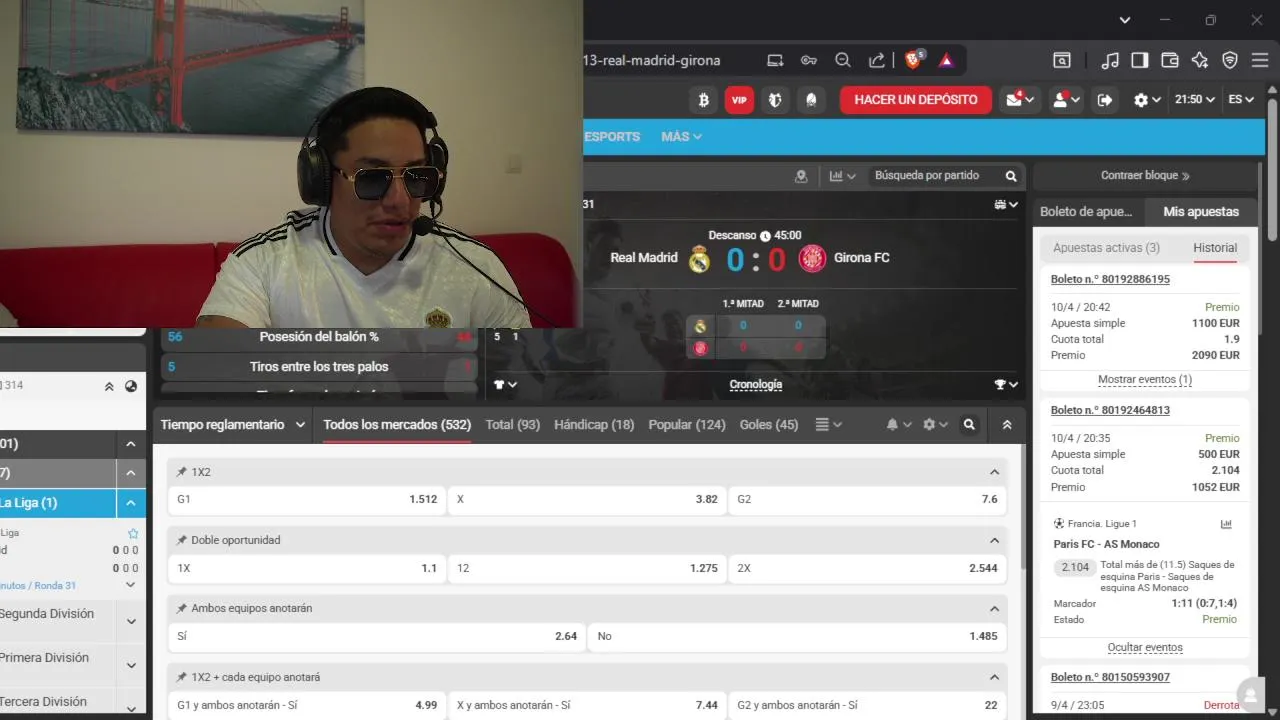1280x720 pixels.
Task: Open the market list layout dropdown
Action: click(828, 425)
